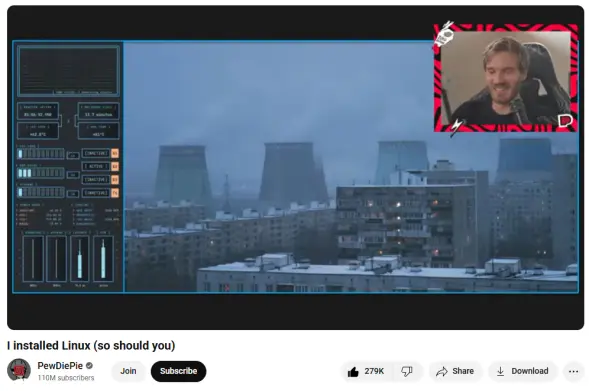Viewport: 589px width, 391px height.
Task: Click the thumbs-down dislike icon
Action: point(407,371)
